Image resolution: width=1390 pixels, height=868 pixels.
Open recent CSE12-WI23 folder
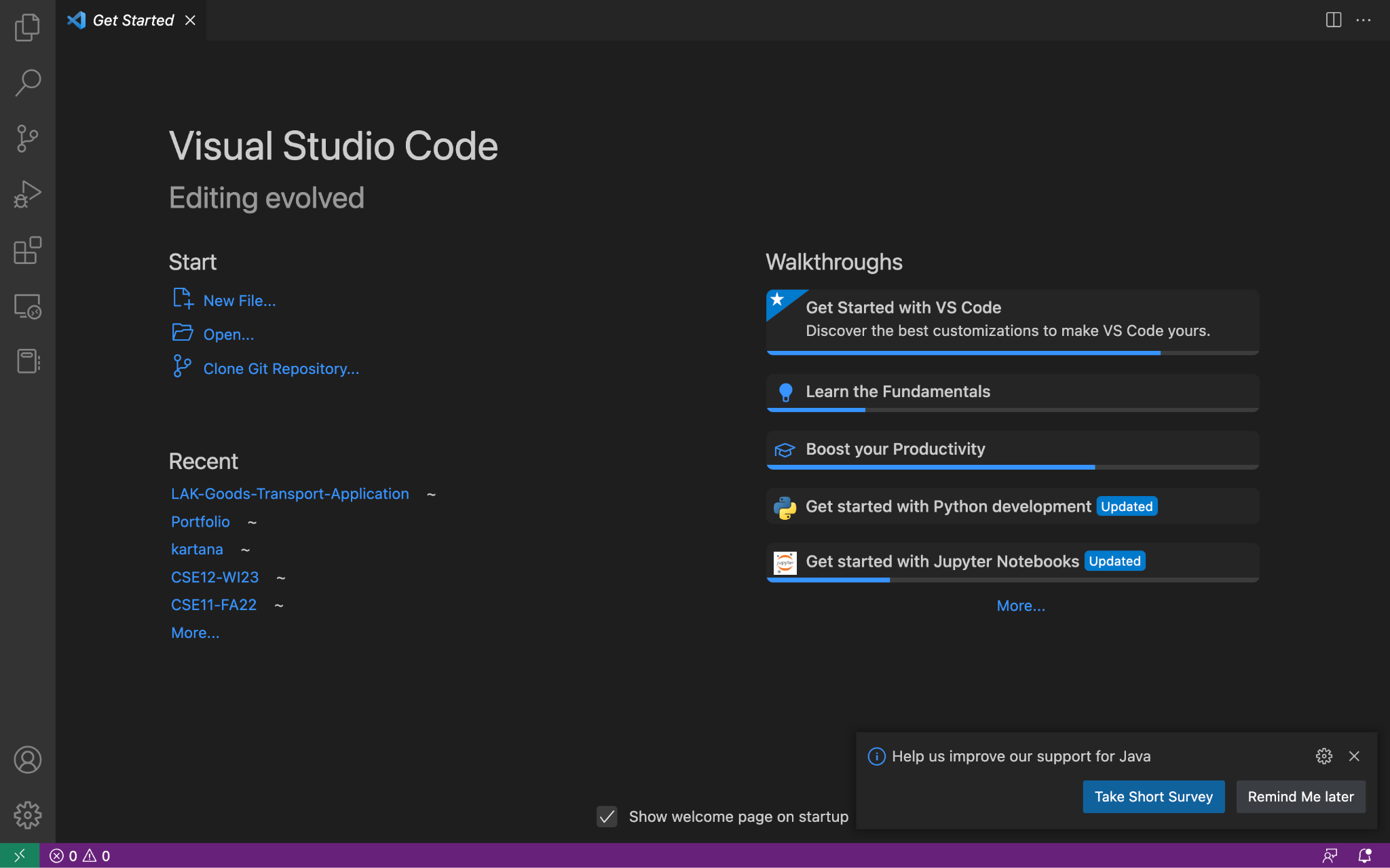(214, 578)
